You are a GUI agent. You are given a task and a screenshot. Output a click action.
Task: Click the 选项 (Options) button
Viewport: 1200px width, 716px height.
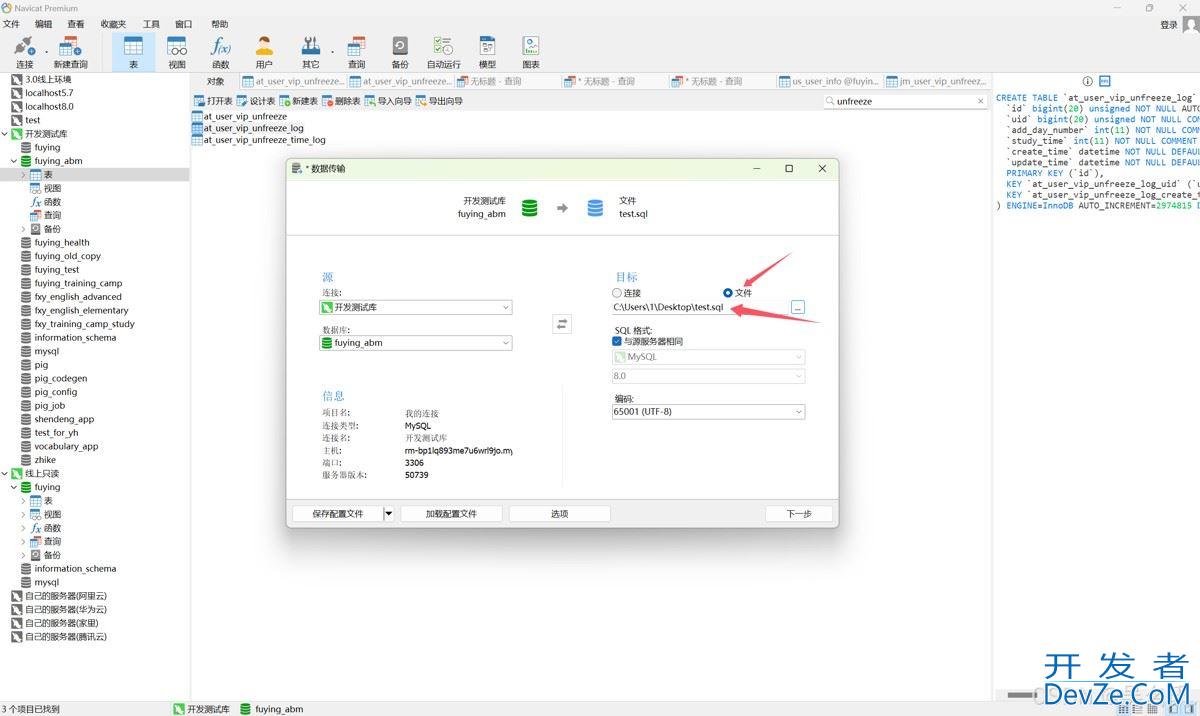point(559,514)
